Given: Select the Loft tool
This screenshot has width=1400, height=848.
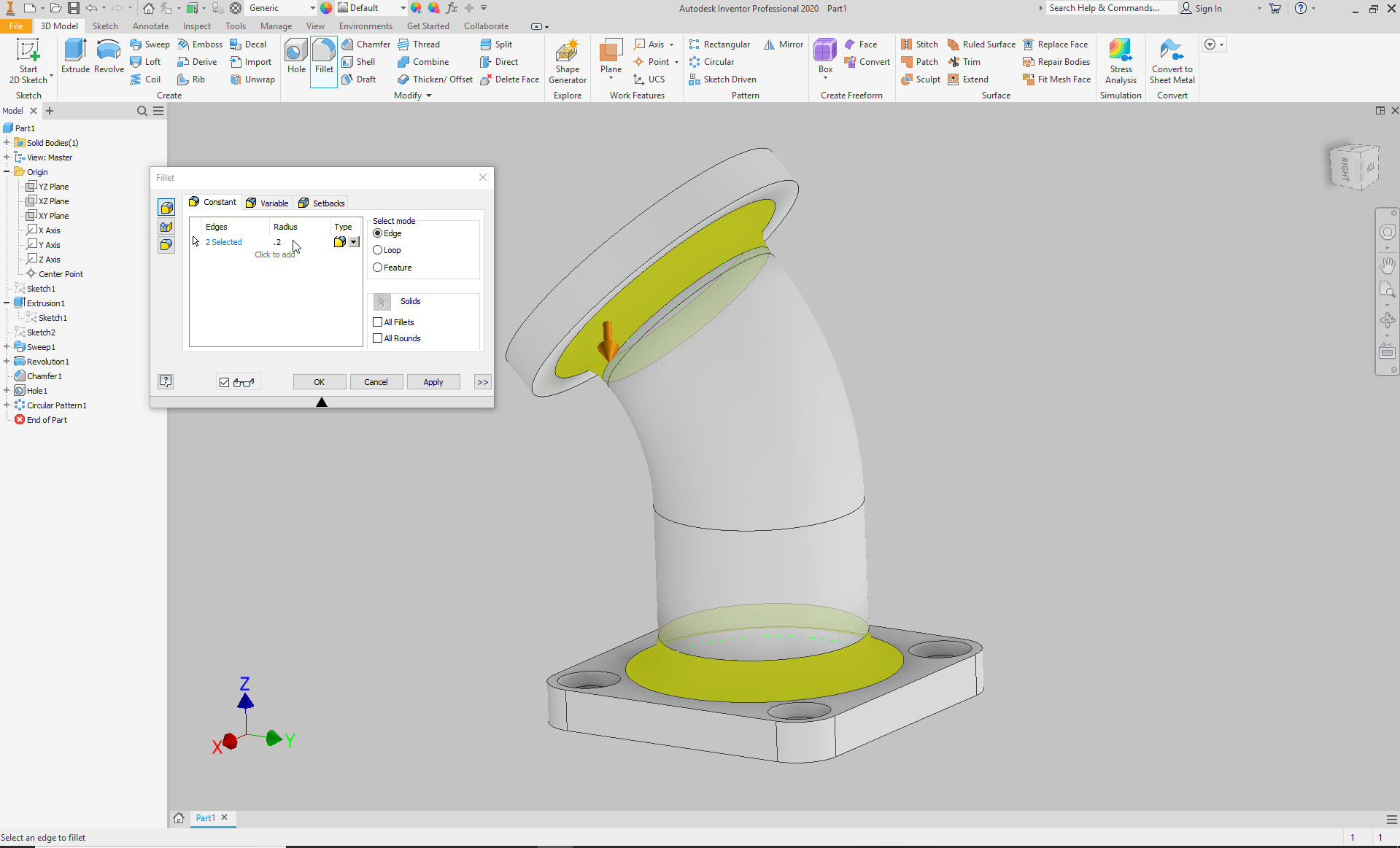Looking at the screenshot, I should [145, 62].
